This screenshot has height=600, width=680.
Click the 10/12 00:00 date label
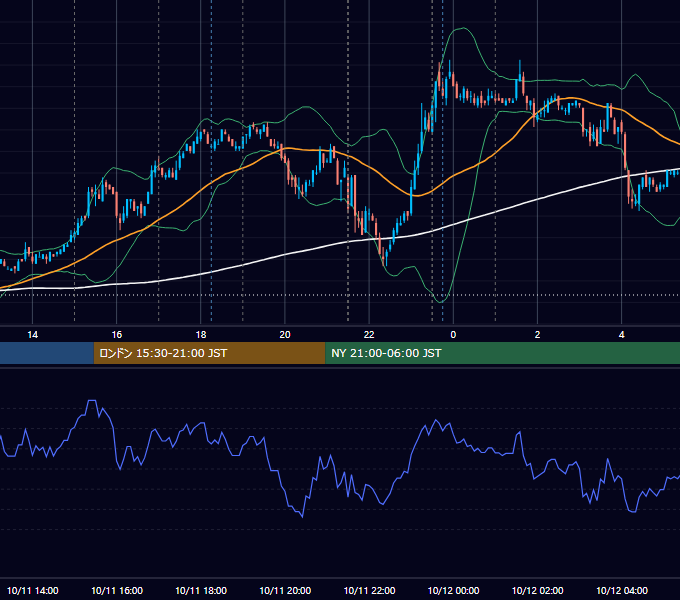(x=453, y=590)
